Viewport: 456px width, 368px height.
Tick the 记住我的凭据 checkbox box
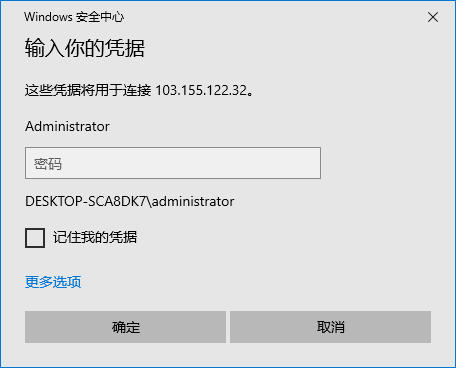[35, 238]
